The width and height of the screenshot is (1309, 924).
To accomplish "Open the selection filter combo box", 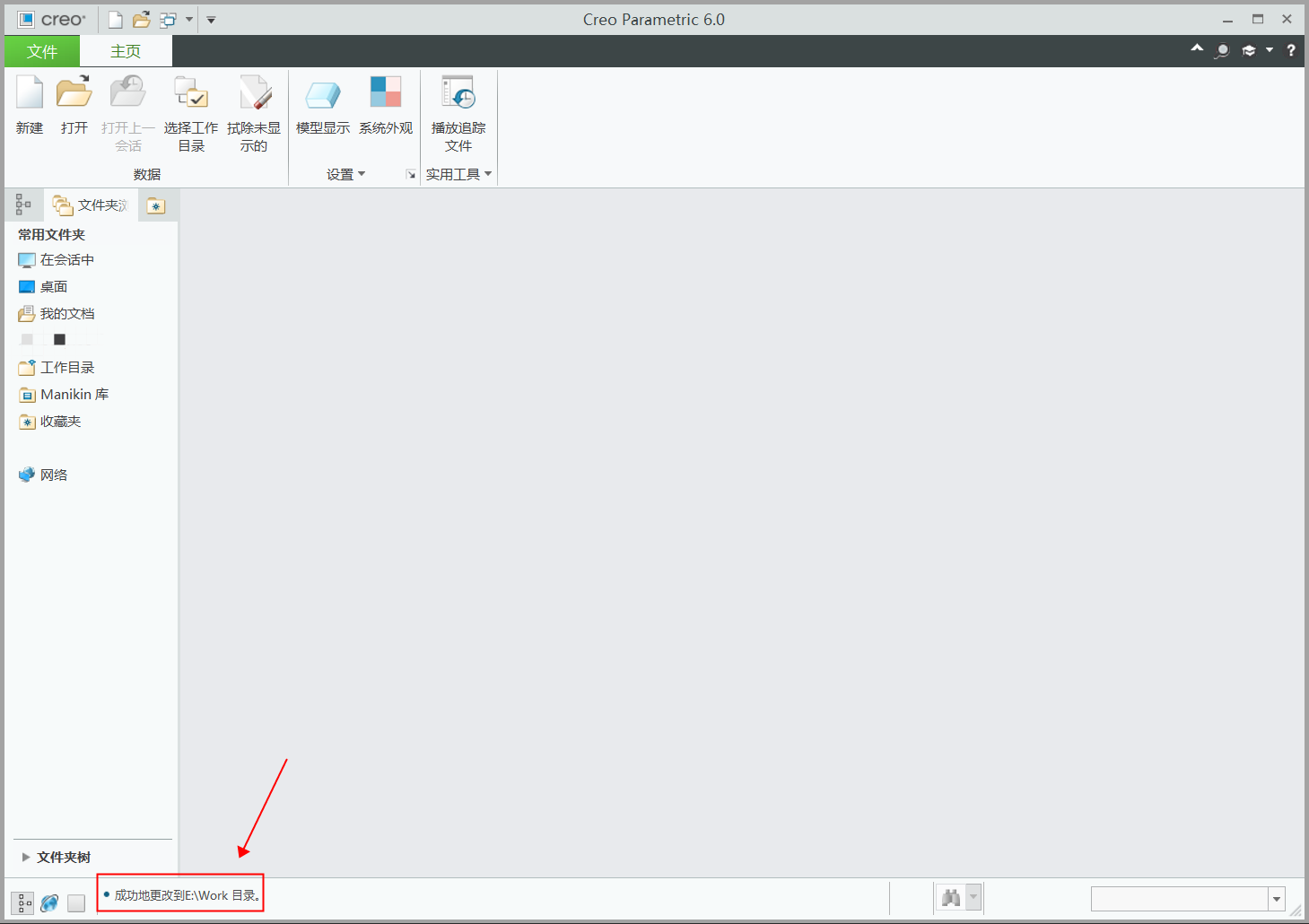I will (x=1189, y=898).
